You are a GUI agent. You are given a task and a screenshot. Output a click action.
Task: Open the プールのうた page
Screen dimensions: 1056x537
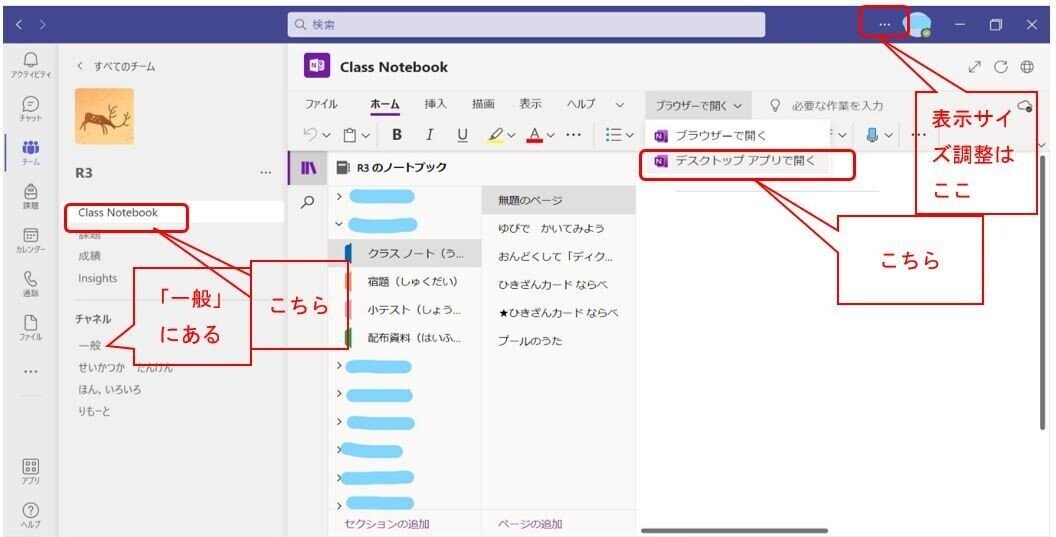pos(559,340)
